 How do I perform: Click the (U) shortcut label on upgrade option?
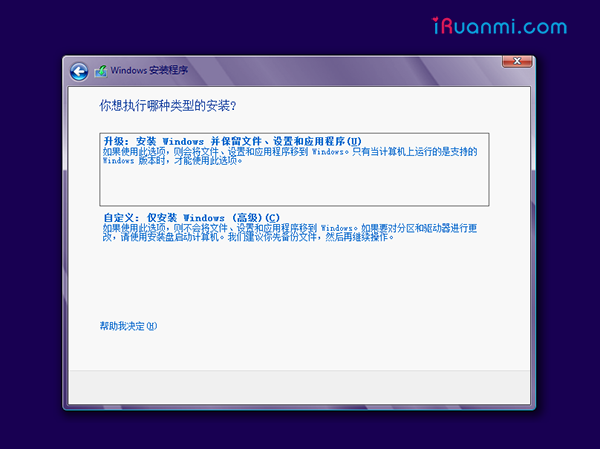point(353,141)
